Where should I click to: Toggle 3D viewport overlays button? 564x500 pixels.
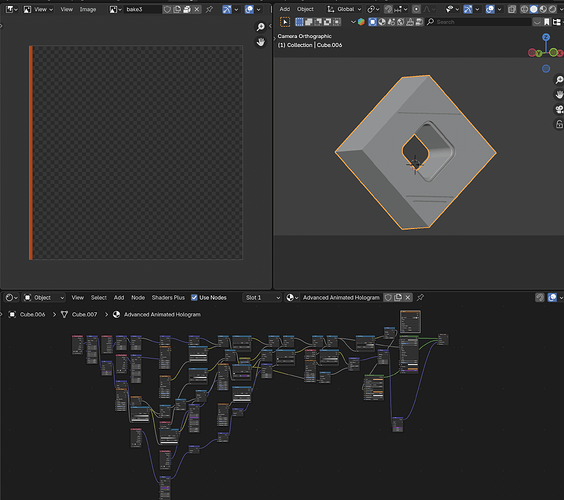[490, 9]
